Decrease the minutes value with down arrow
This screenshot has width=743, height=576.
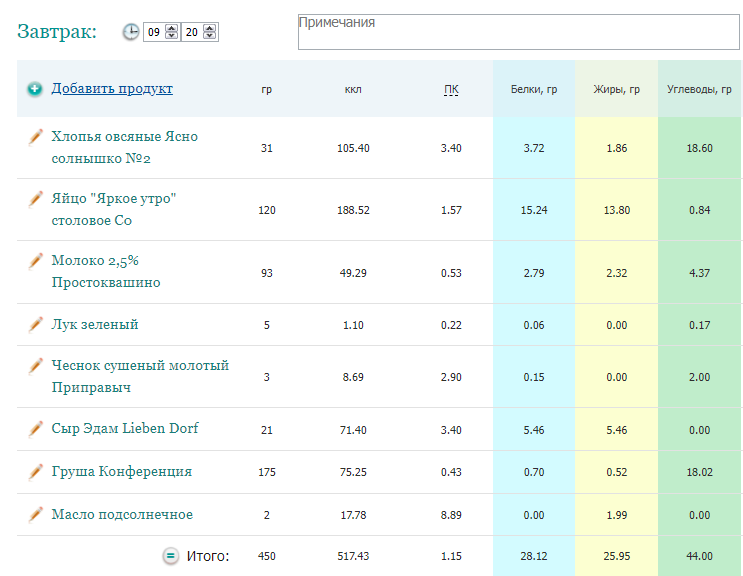tap(209, 36)
